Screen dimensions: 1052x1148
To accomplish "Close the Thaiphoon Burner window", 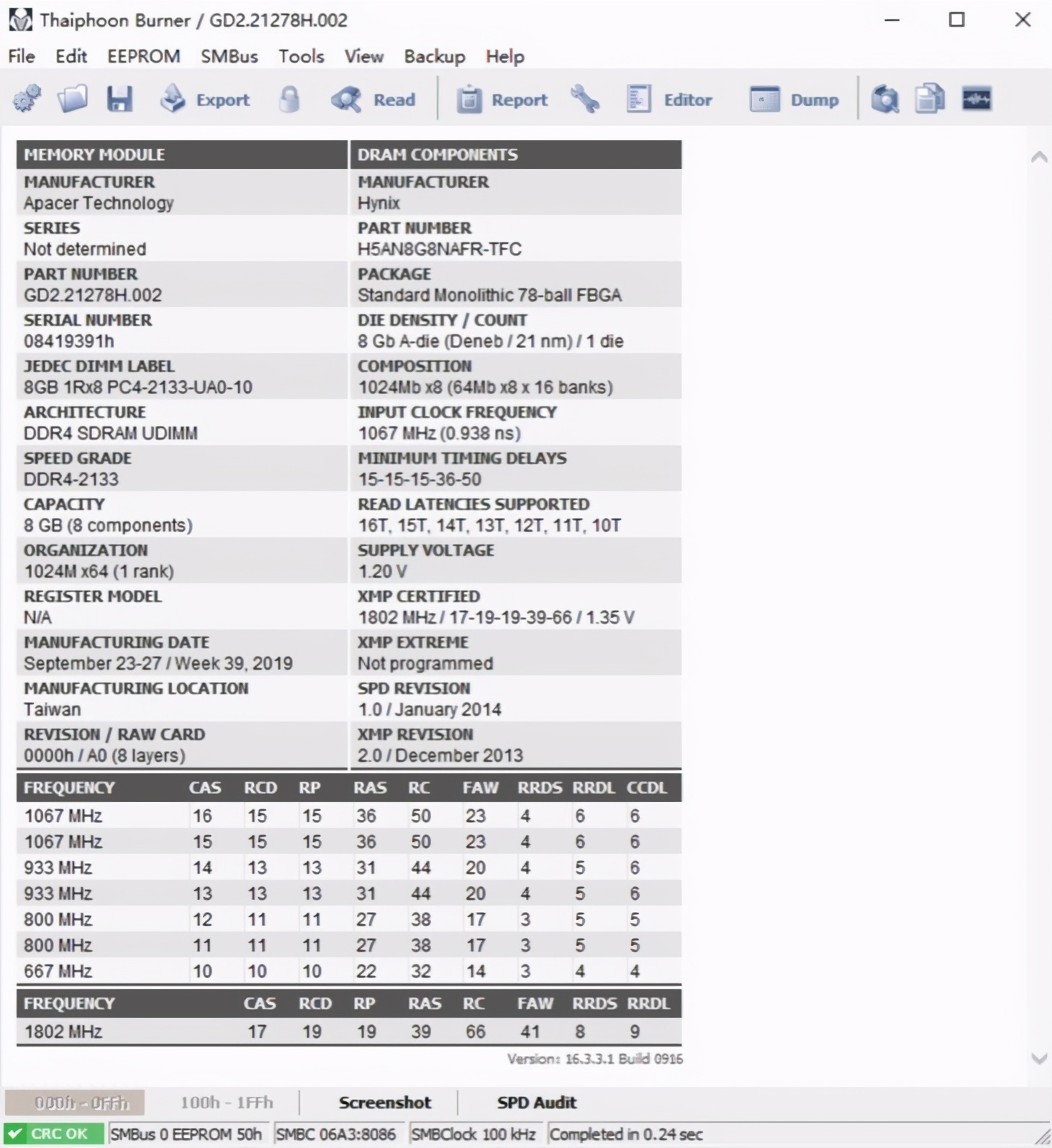I will [1023, 19].
